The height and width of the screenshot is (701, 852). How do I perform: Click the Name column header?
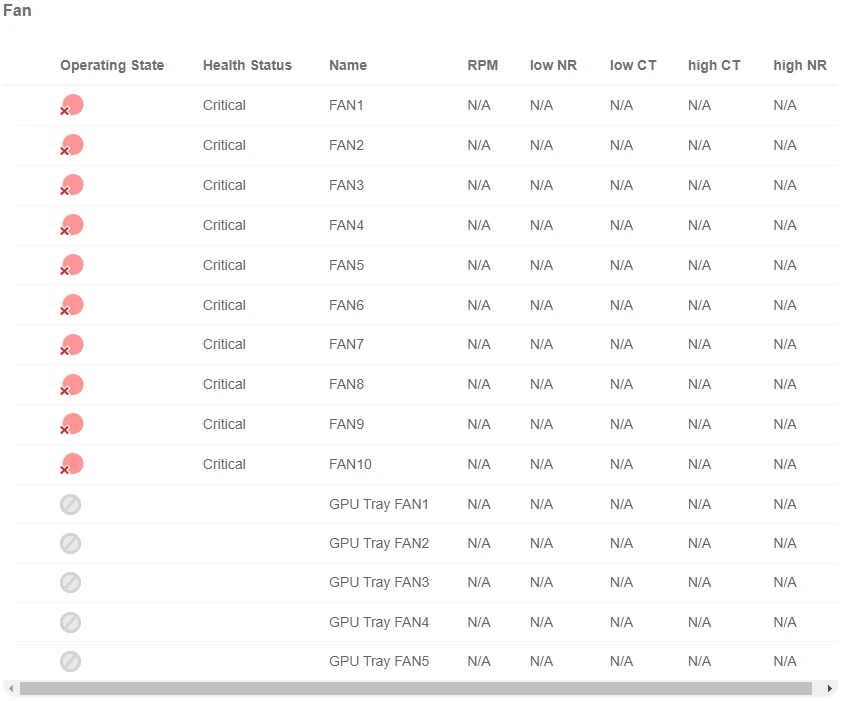pyautogui.click(x=348, y=65)
